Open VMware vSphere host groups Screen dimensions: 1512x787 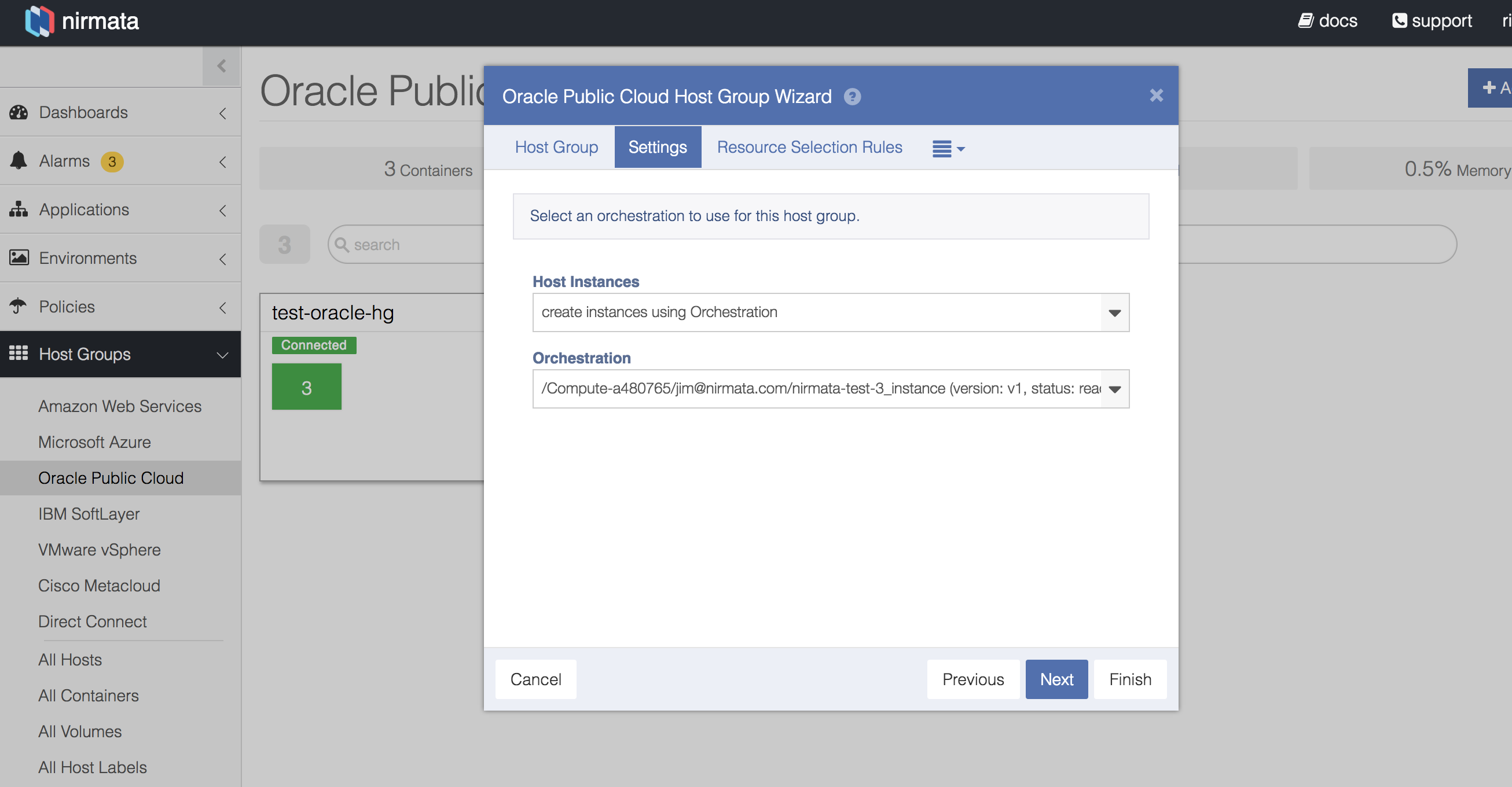[x=99, y=549]
